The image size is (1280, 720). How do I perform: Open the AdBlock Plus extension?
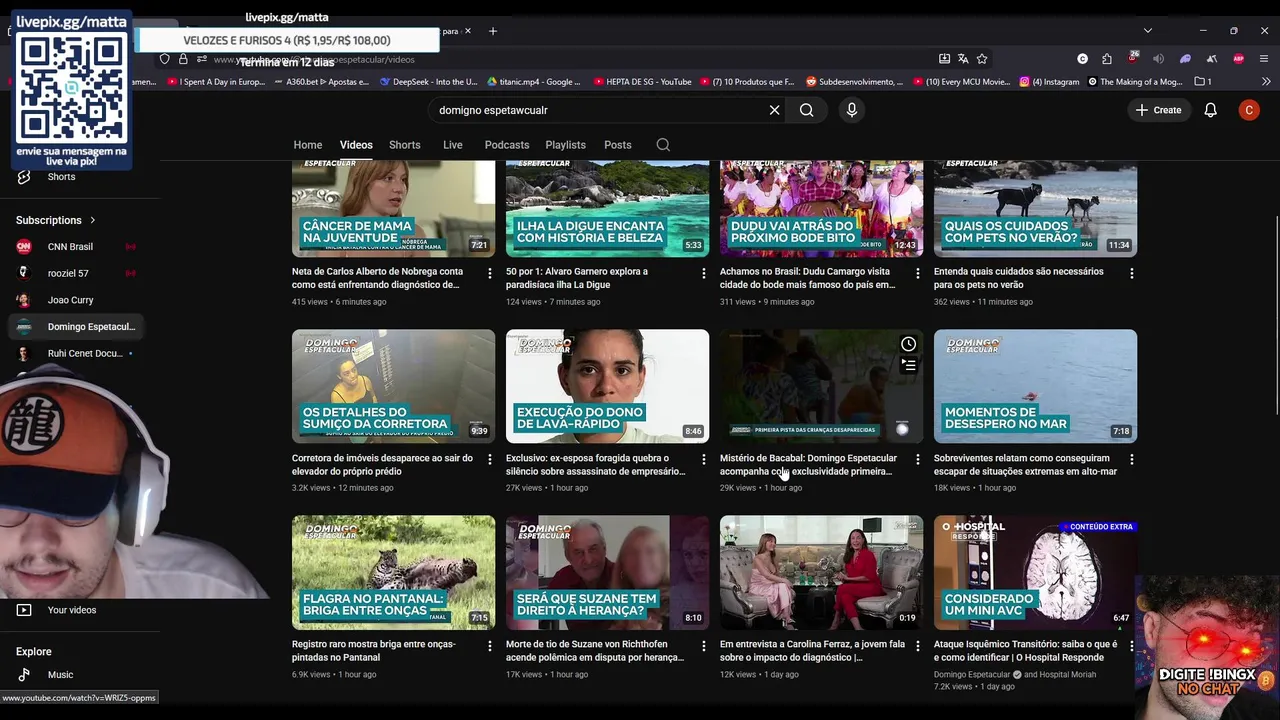click(x=1239, y=59)
